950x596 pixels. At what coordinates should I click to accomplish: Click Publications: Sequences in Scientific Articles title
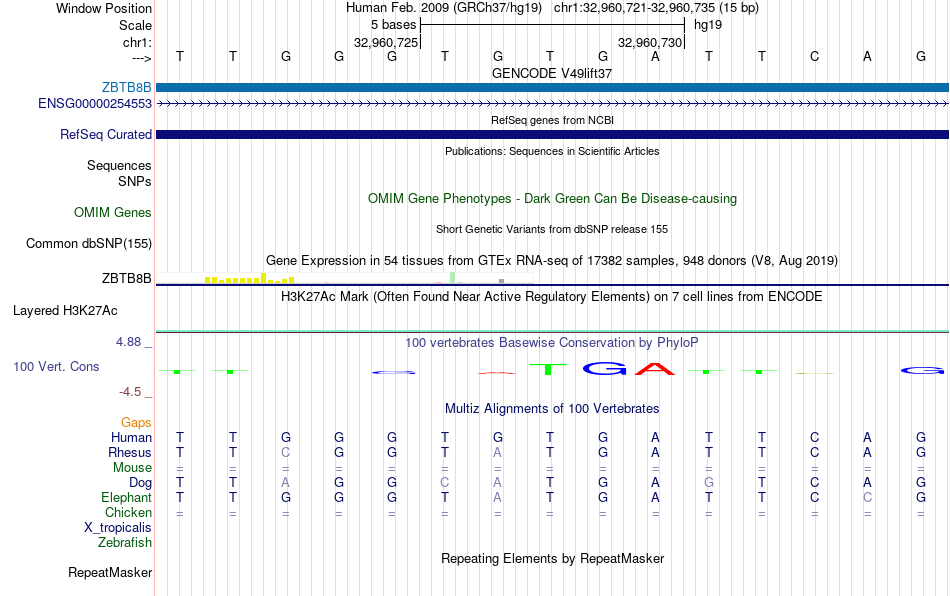[x=552, y=151]
